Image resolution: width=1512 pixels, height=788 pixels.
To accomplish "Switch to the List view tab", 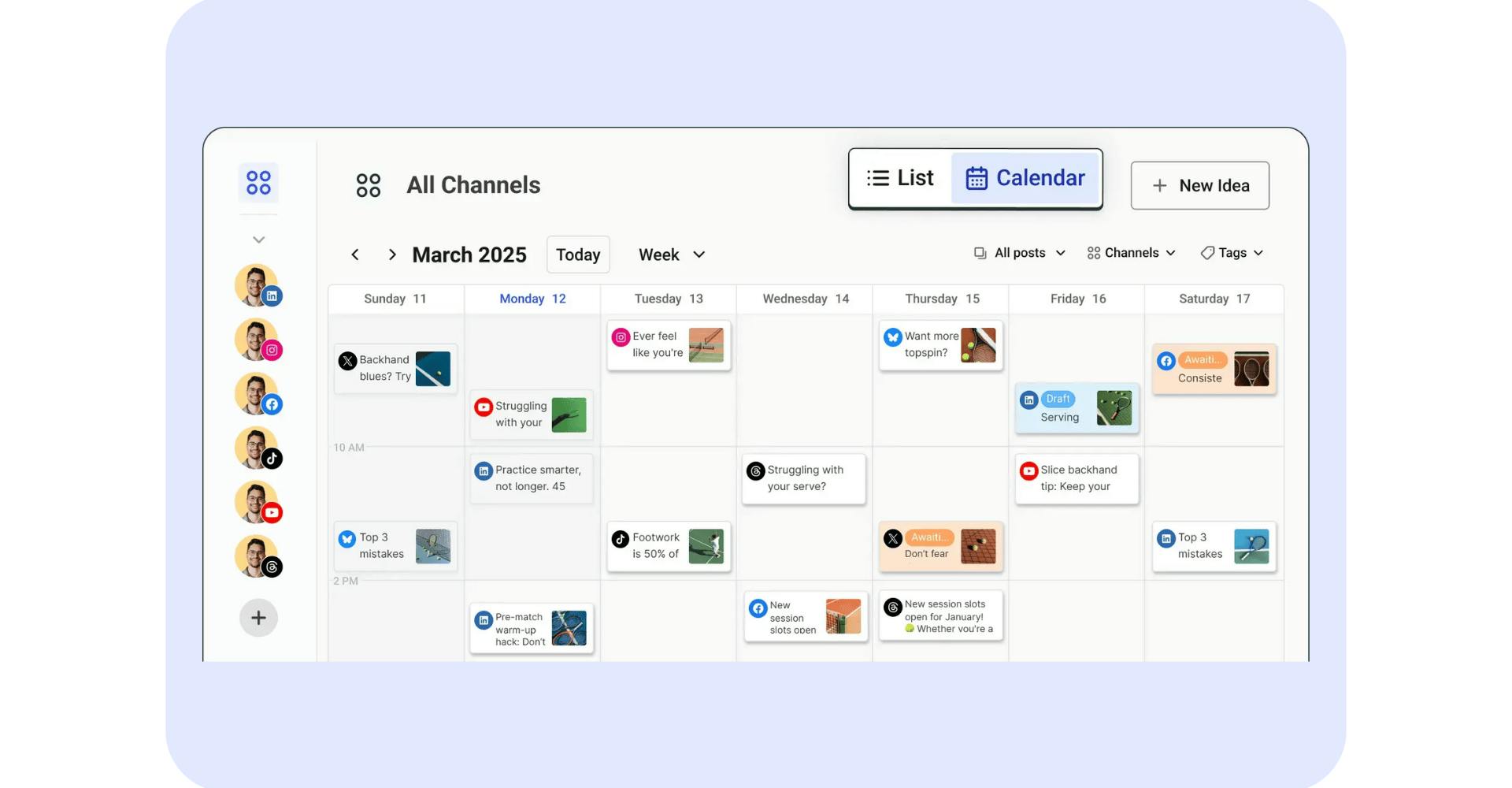I will [x=900, y=178].
